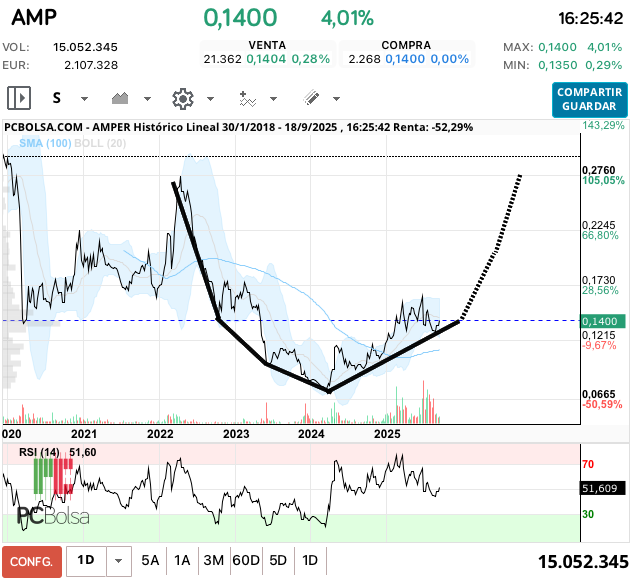The height and width of the screenshot is (583, 643).
Task: Click the MAX value 0,1400
Action: coord(558,47)
